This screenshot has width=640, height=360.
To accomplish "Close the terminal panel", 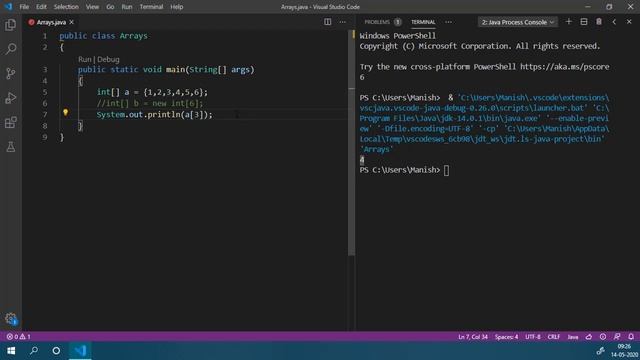I will pyautogui.click(x=629, y=22).
